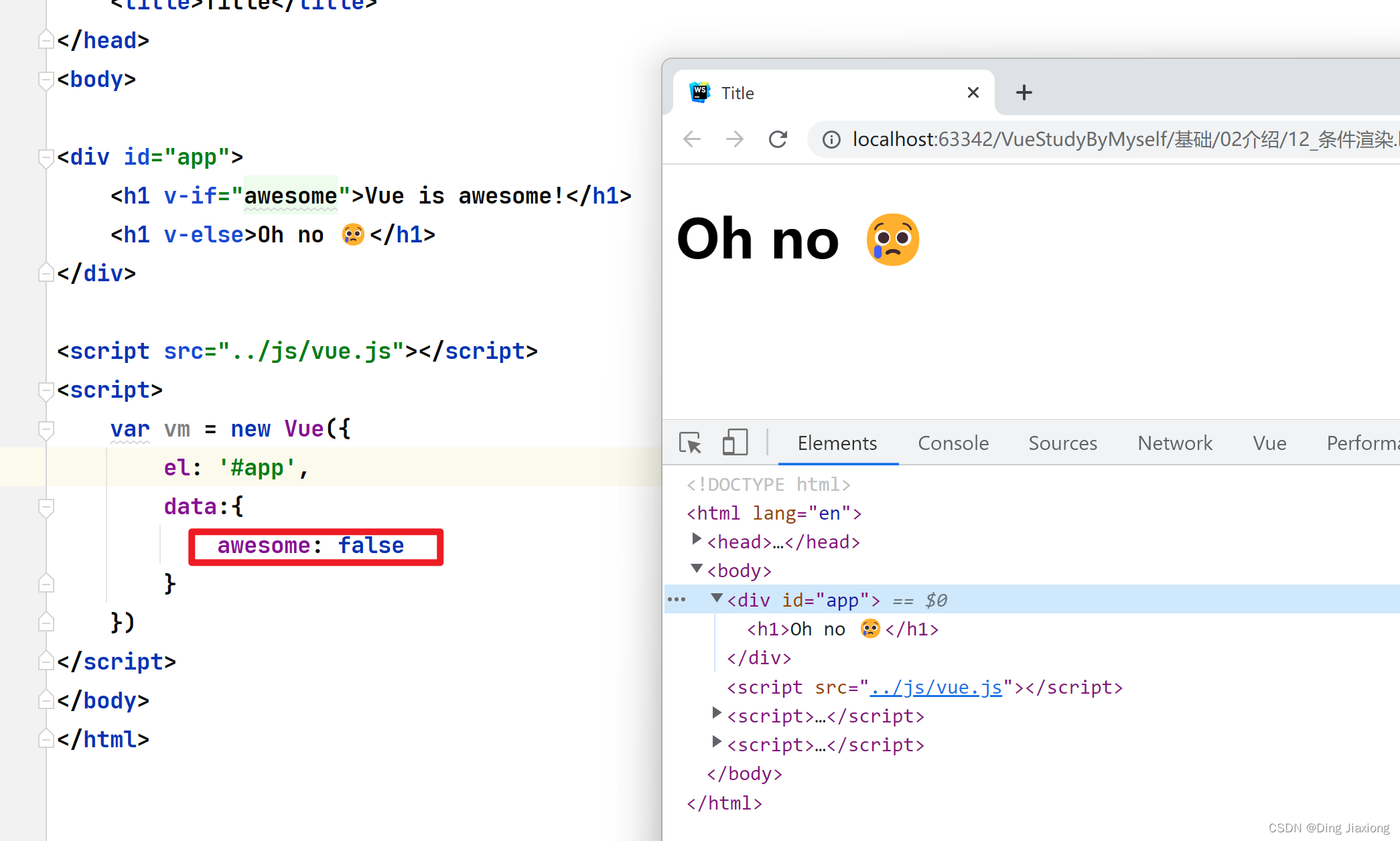Open new browser tab button

tap(1024, 93)
